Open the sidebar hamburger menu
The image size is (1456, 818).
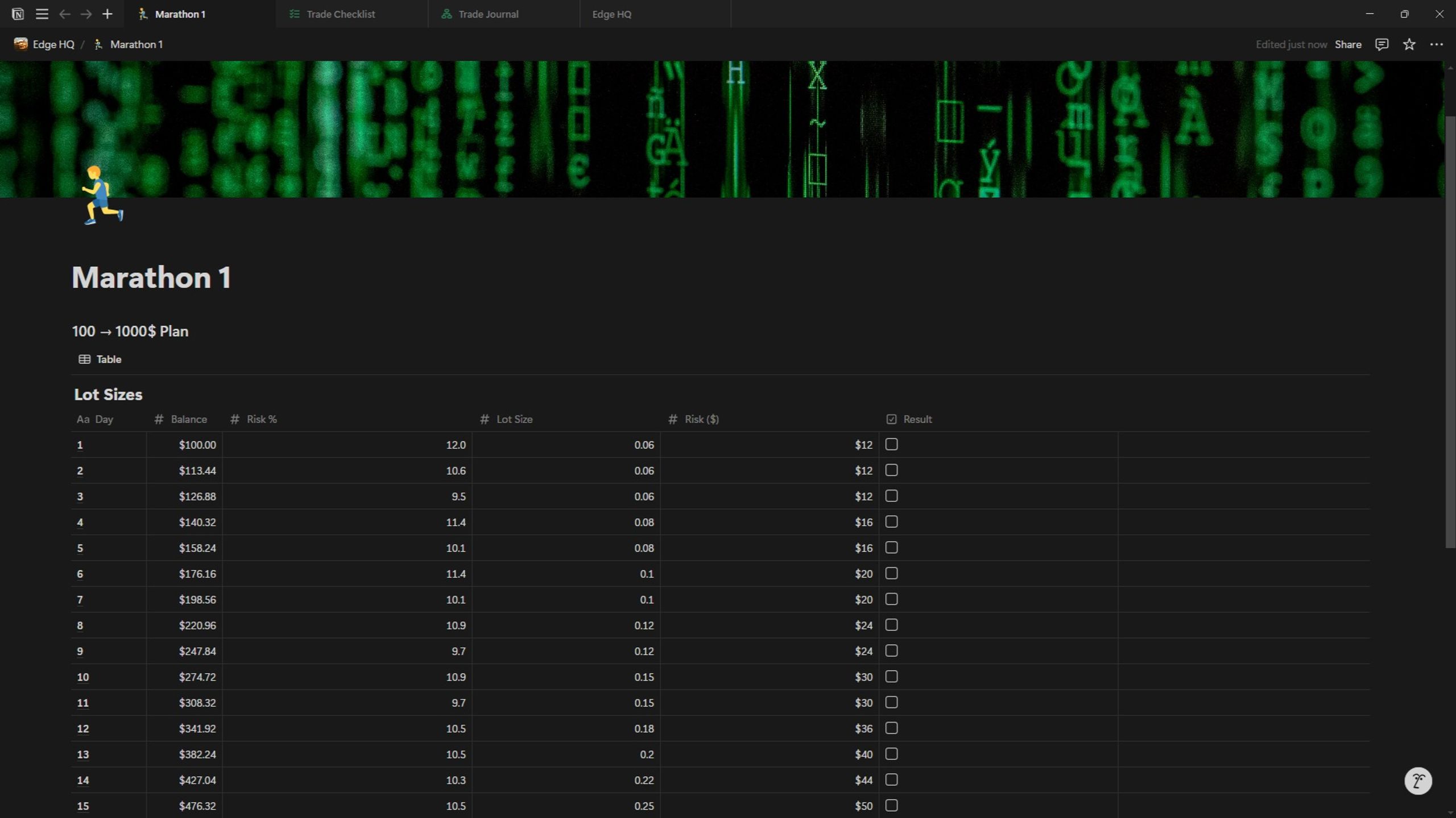pyautogui.click(x=42, y=14)
